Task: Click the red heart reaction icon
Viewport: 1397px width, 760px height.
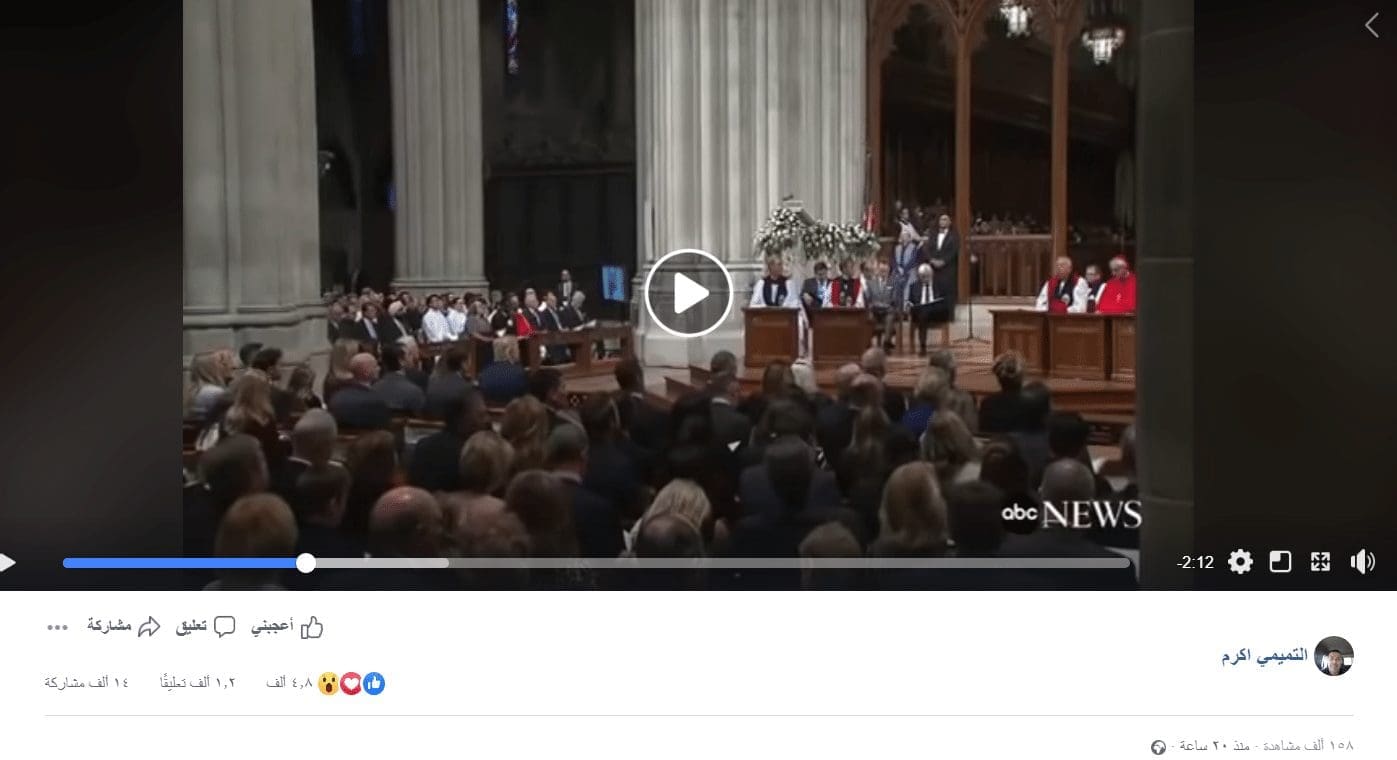Action: pyautogui.click(x=351, y=684)
